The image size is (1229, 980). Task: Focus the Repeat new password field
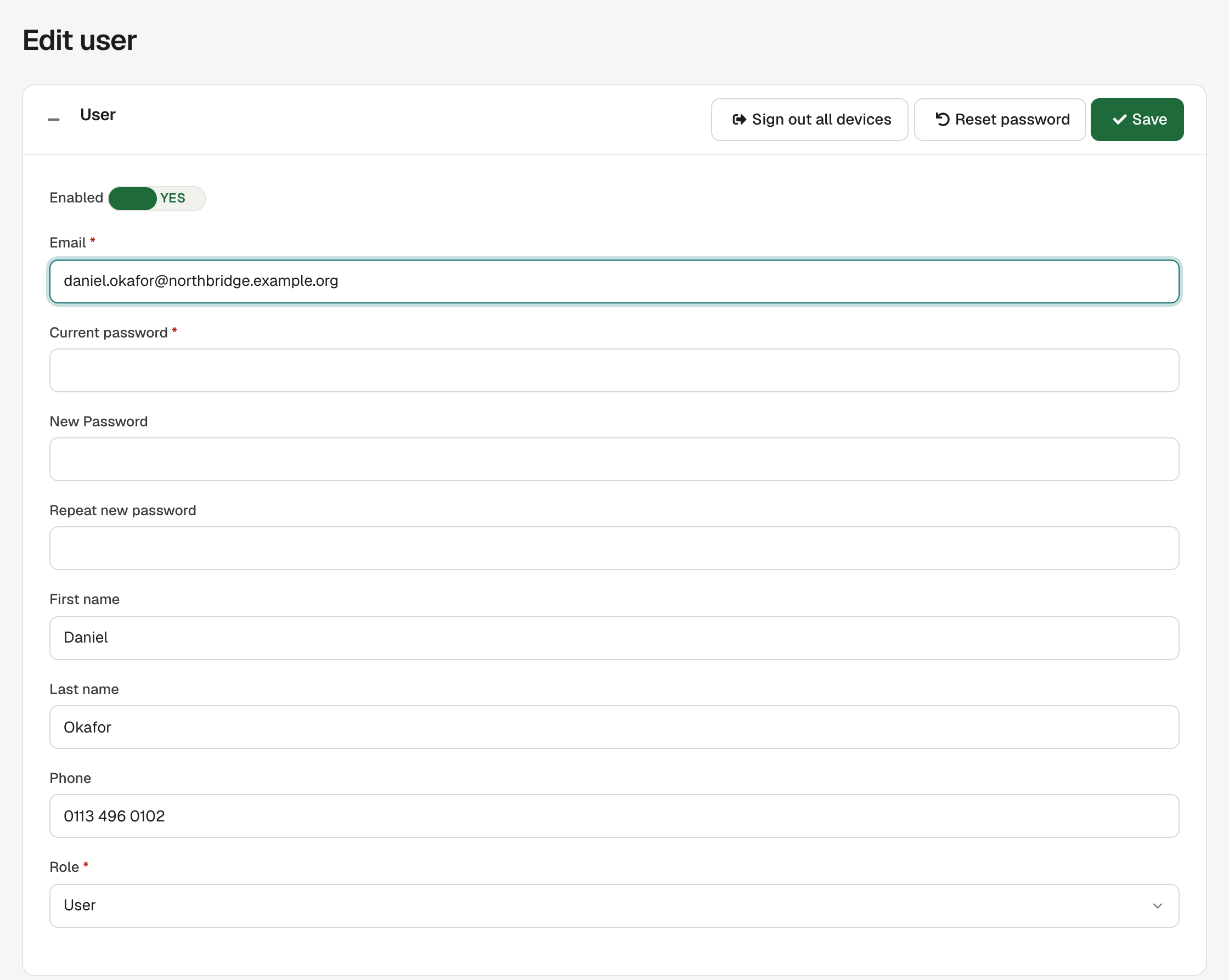[x=614, y=548]
